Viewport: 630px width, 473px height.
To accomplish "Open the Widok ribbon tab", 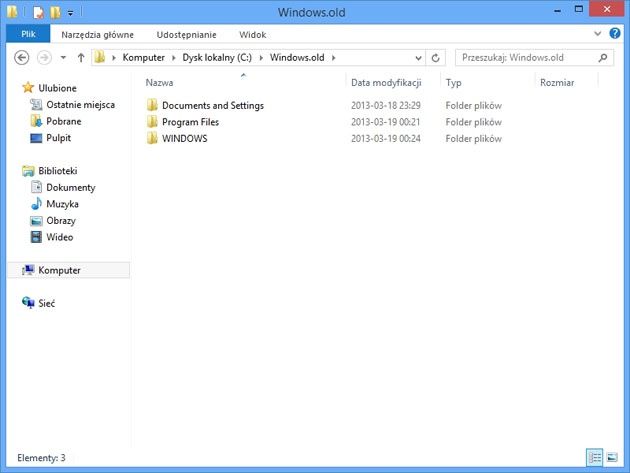I will [x=253, y=35].
